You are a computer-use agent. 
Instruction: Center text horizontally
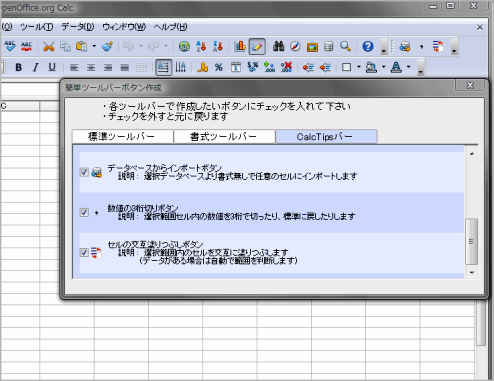pyautogui.click(x=91, y=68)
